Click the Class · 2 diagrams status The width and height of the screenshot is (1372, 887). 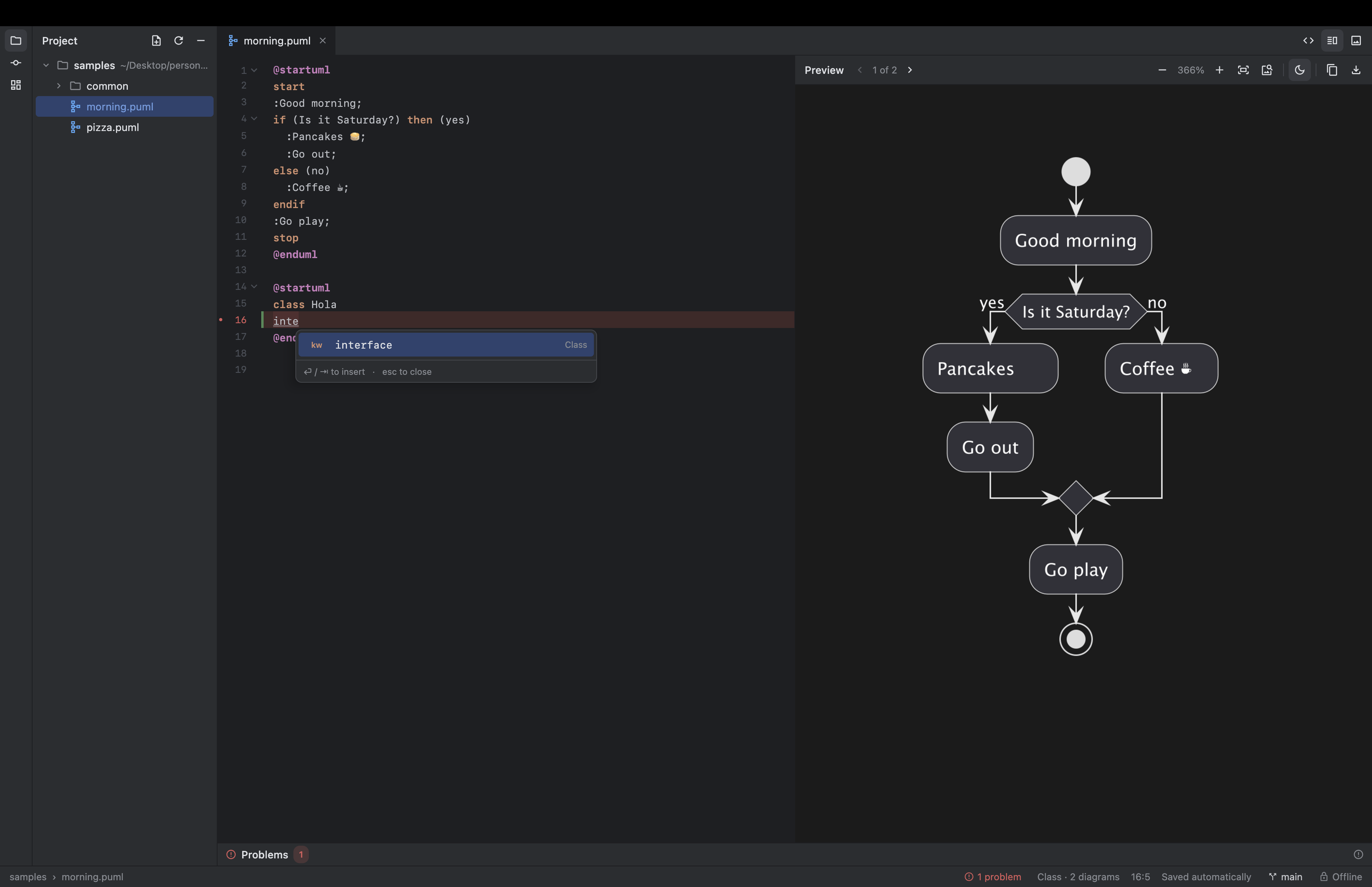(1078, 877)
